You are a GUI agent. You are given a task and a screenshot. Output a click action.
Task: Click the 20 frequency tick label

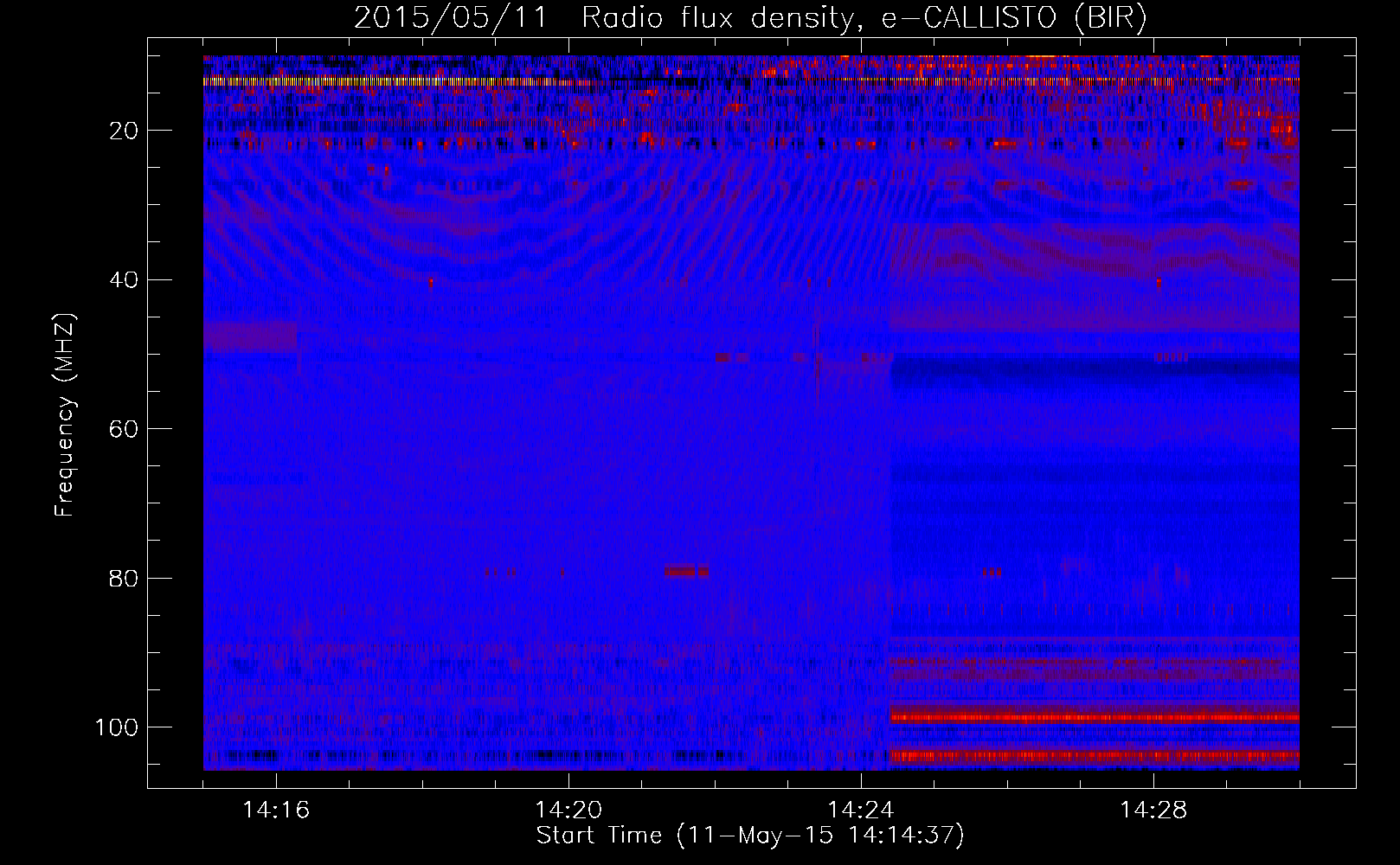pyautogui.click(x=124, y=131)
